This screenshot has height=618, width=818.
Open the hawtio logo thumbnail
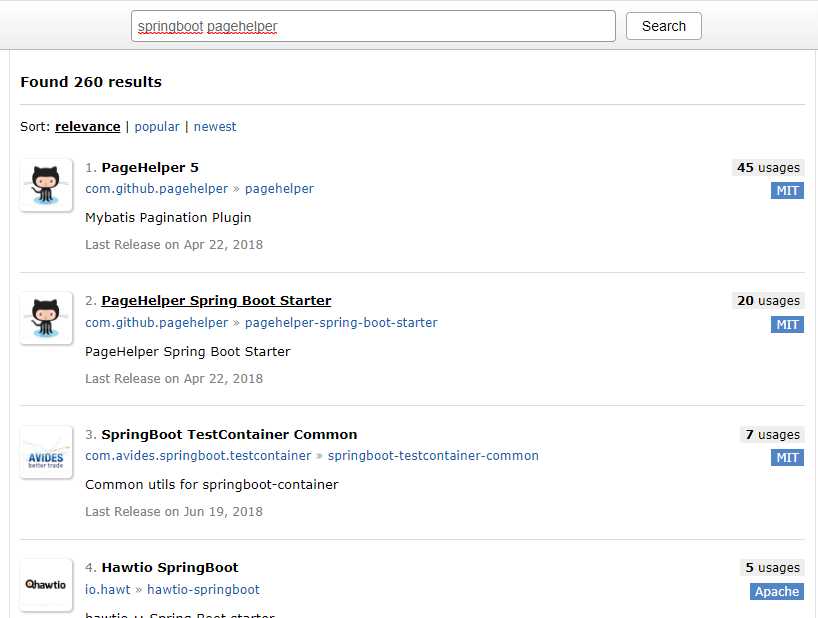tap(46, 585)
